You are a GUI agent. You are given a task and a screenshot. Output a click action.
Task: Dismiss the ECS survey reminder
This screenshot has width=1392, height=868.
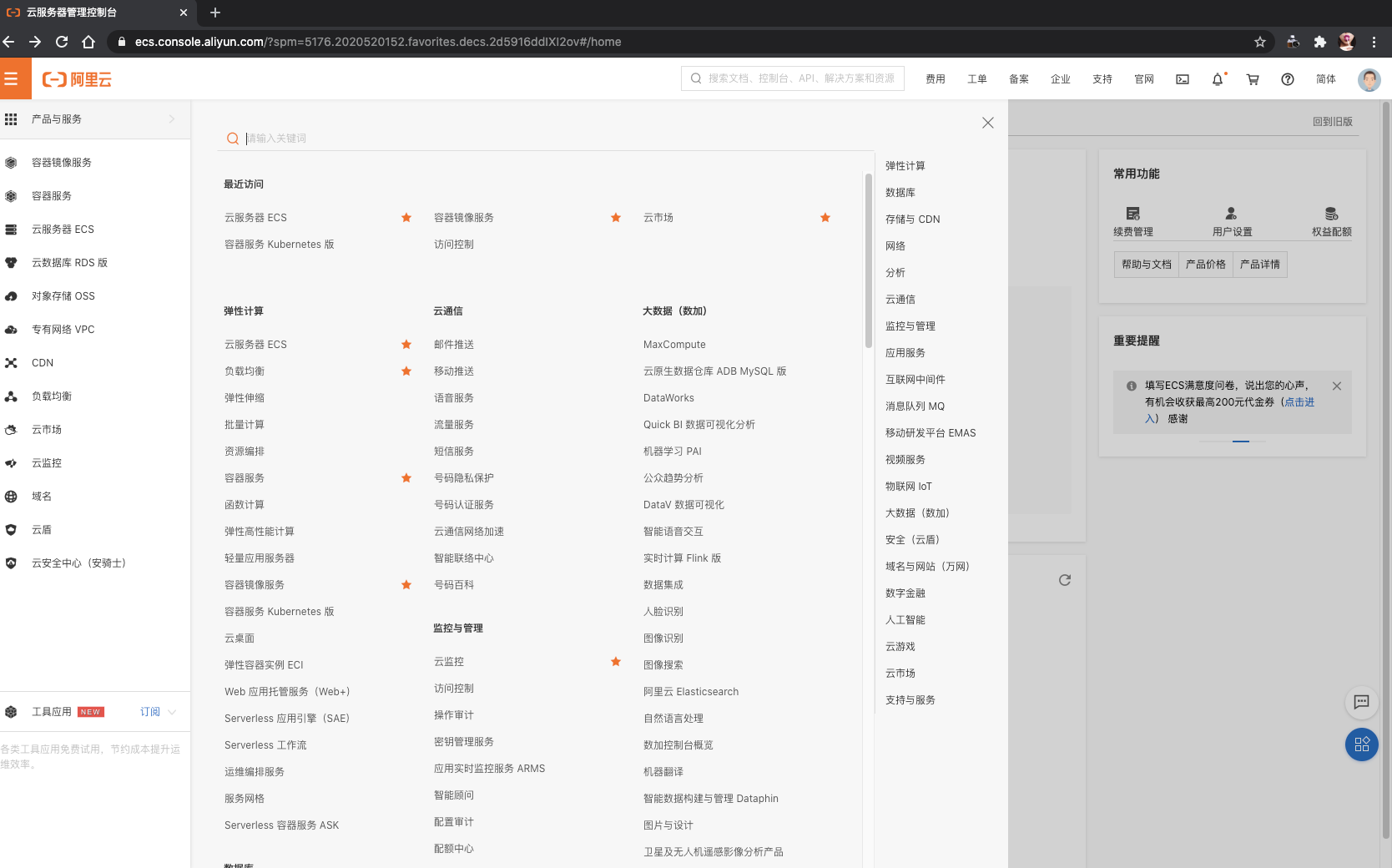pyautogui.click(x=1337, y=386)
